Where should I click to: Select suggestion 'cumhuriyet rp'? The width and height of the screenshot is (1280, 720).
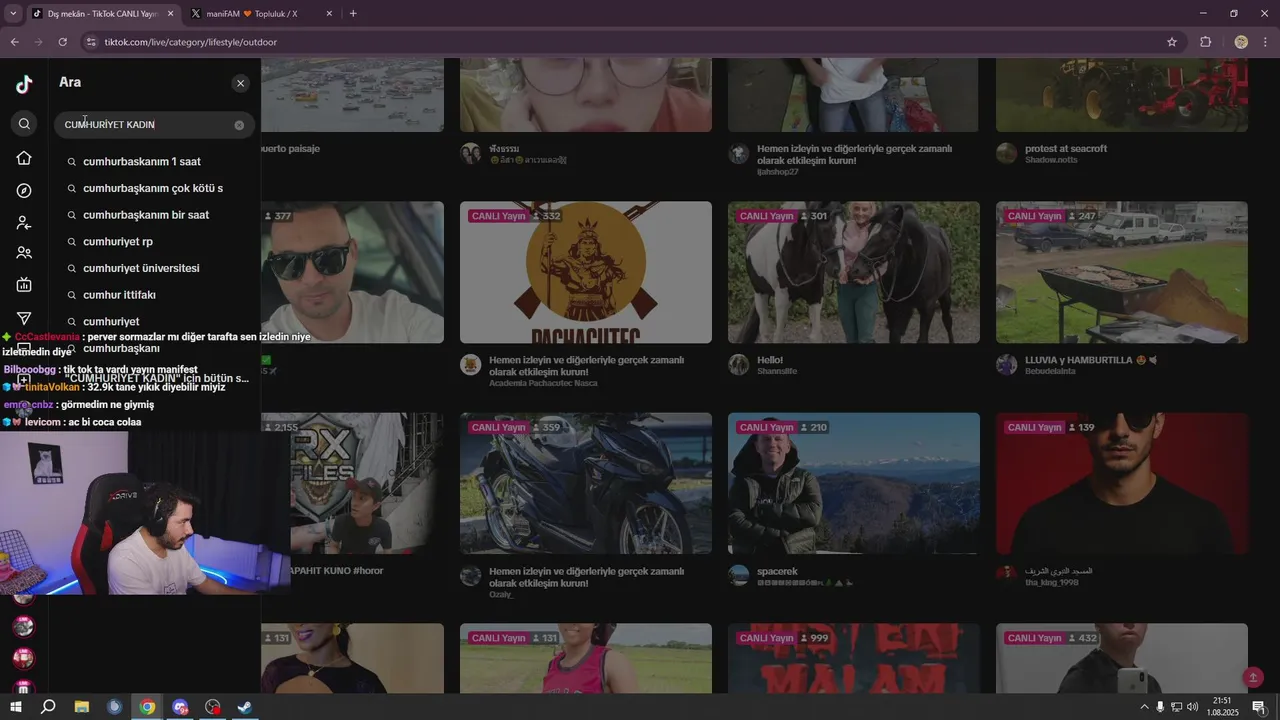[155, 242]
